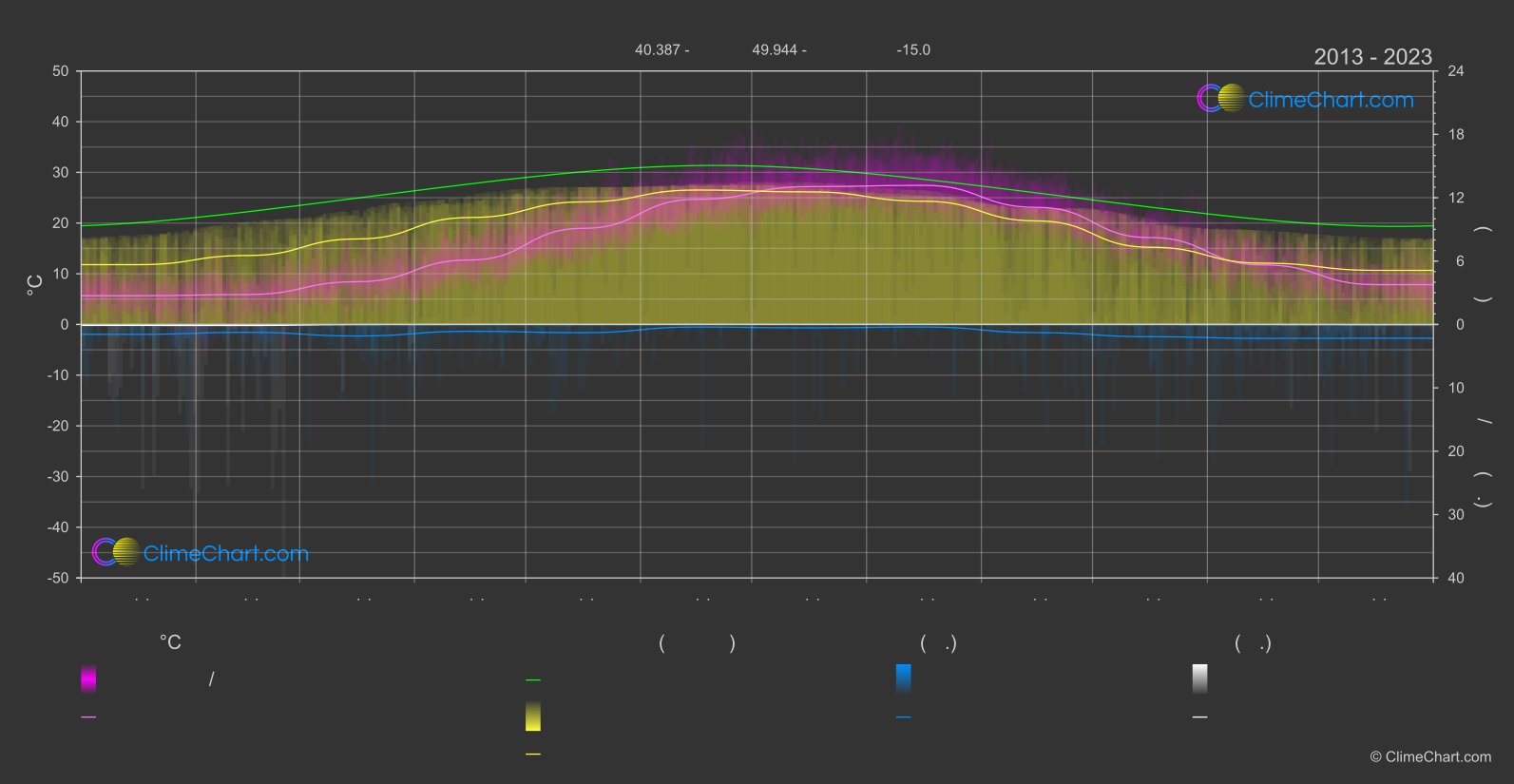
Task: Click the 24 tick on the right axis
Action: [1456, 71]
